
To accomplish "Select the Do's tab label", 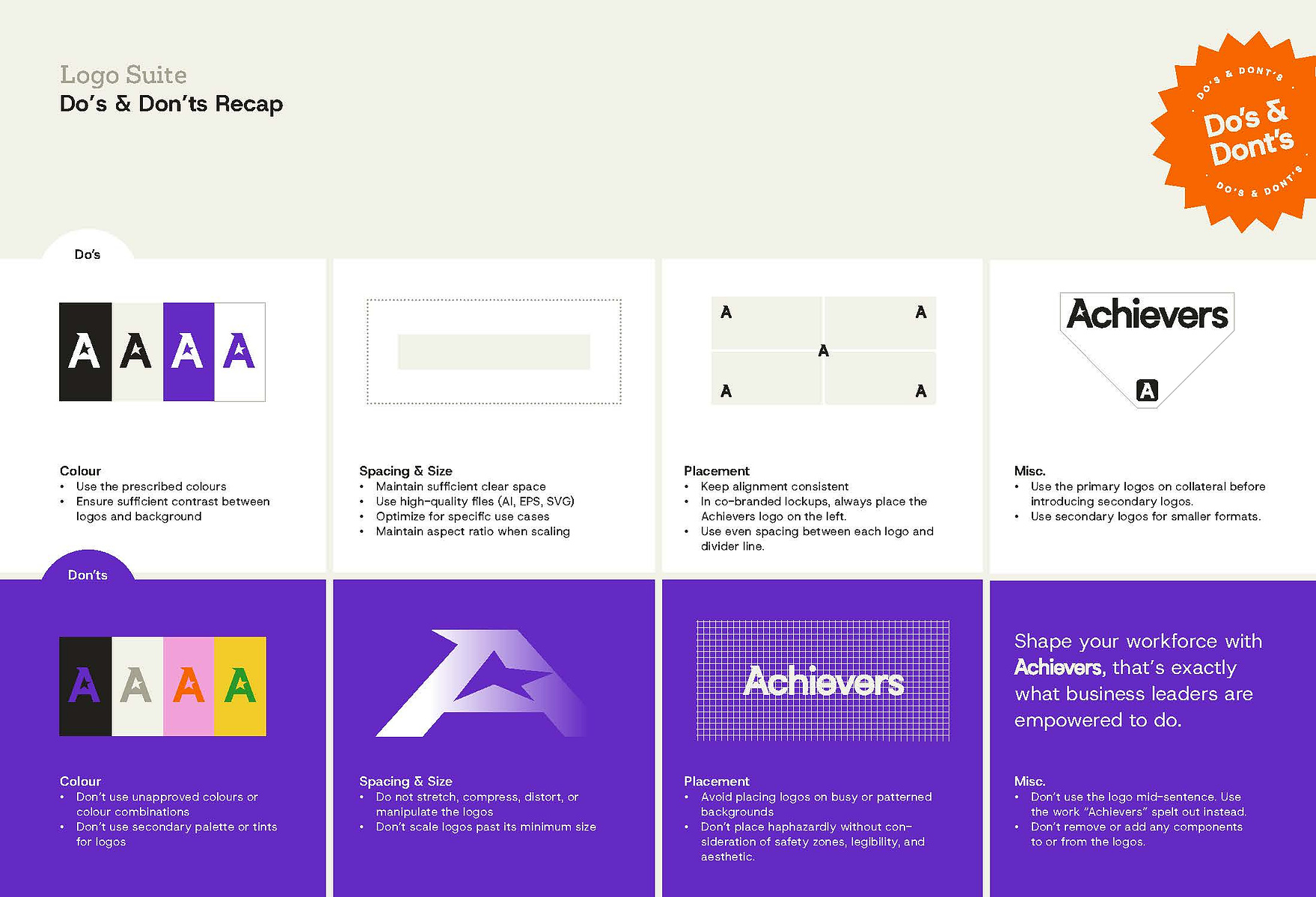I will pos(88,254).
